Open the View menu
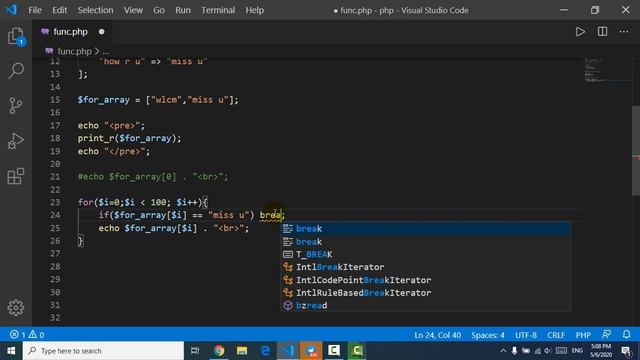 point(133,10)
